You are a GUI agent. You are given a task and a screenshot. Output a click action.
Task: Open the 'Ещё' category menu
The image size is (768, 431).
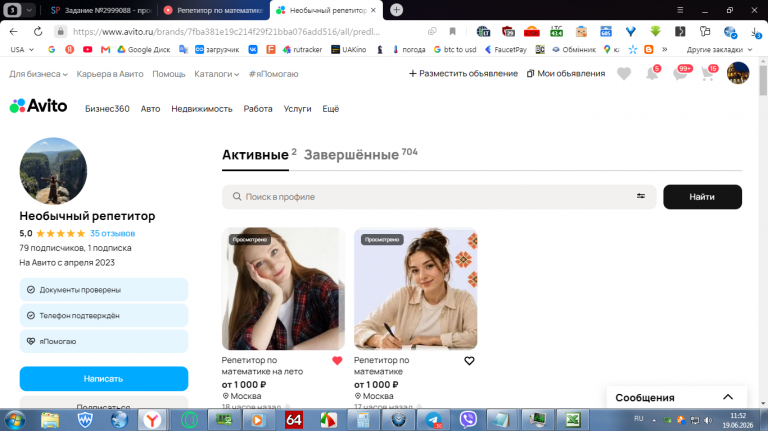point(331,109)
